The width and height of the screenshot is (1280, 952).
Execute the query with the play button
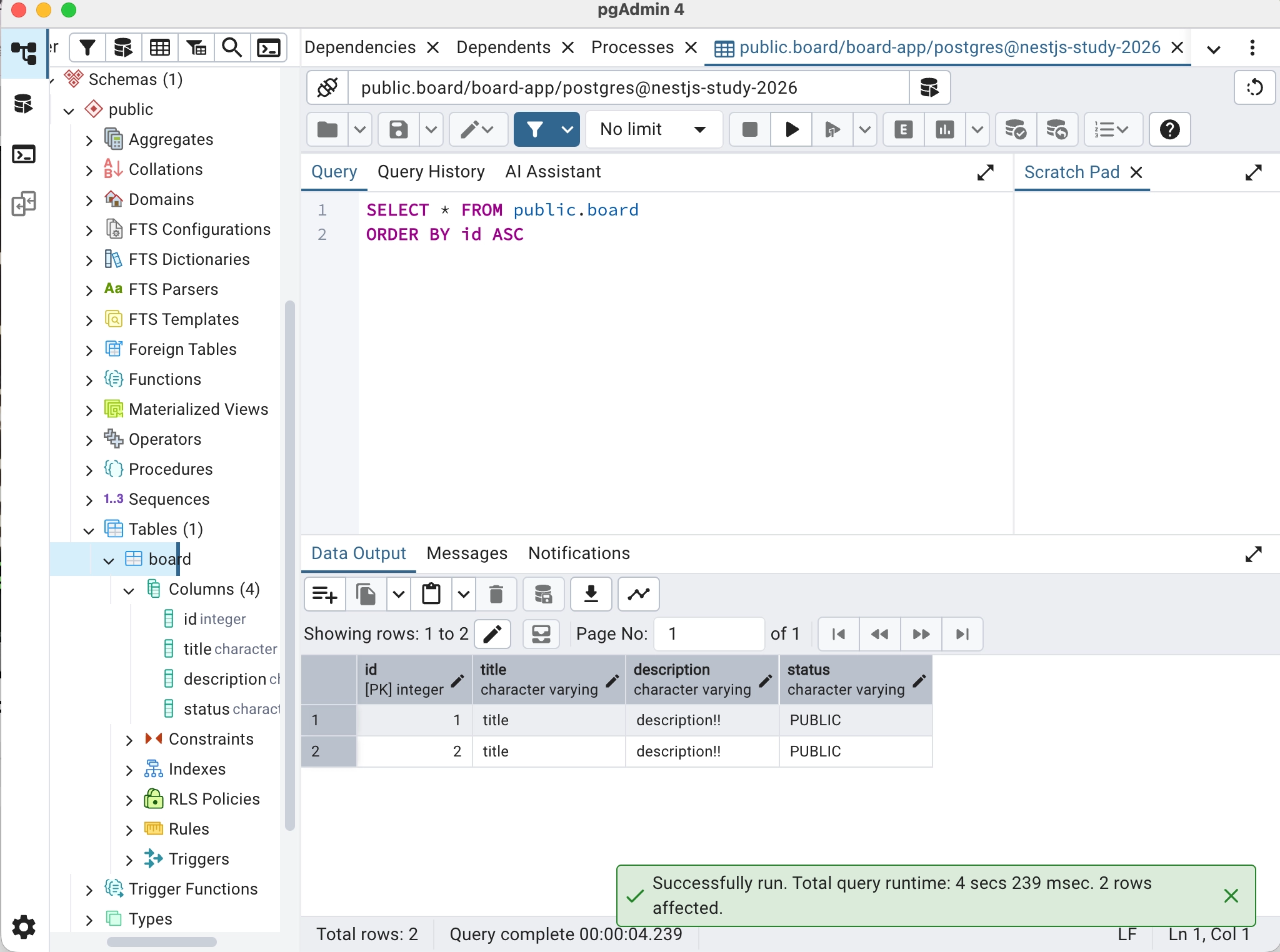[791, 129]
